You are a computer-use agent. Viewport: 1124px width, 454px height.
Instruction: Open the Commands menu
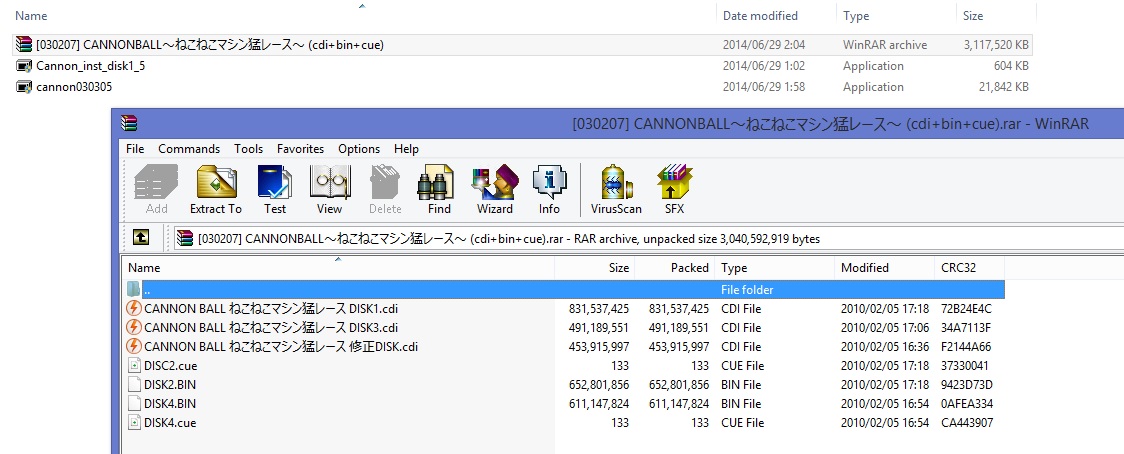(x=189, y=148)
